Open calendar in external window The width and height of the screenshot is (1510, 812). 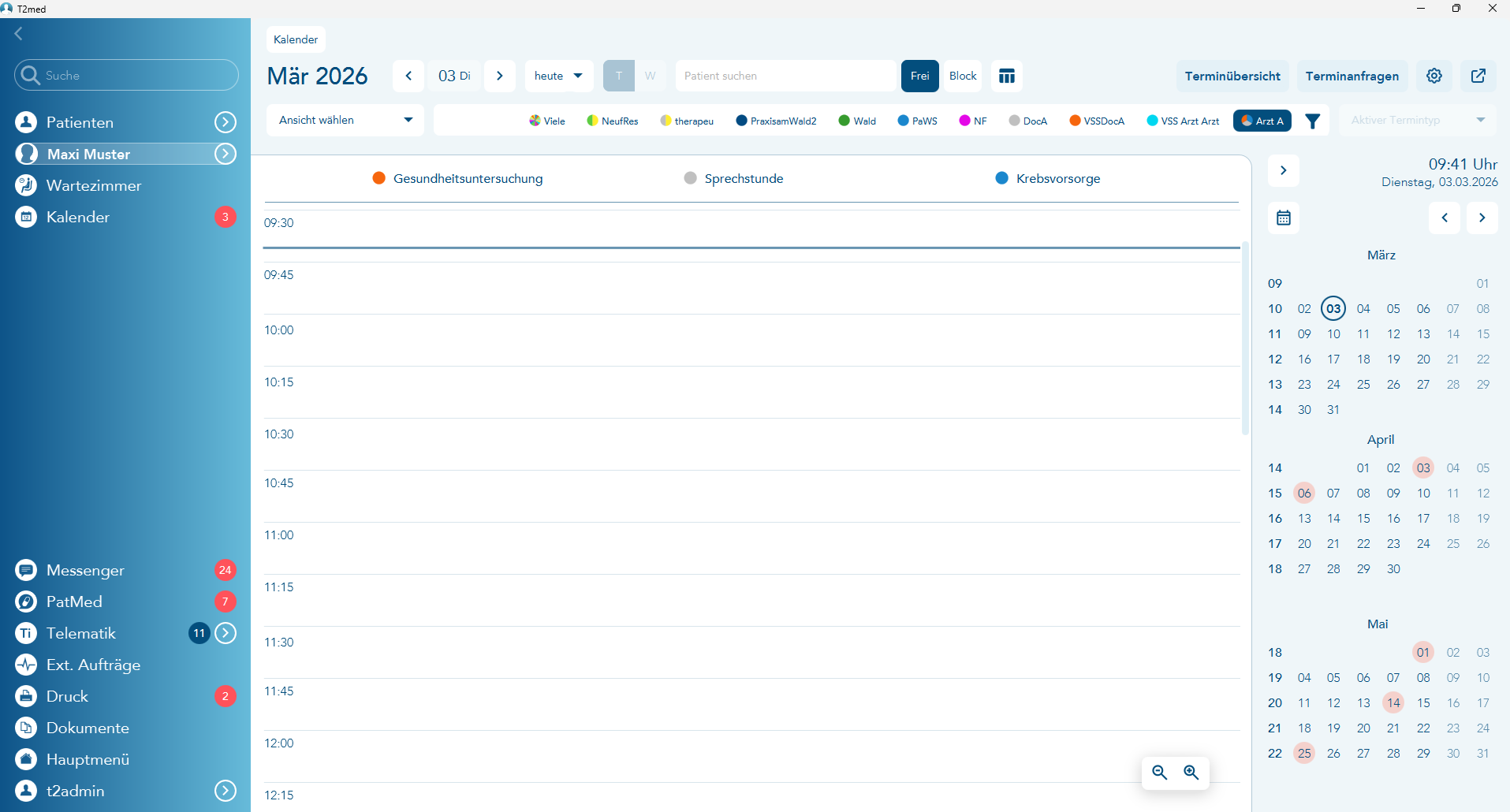pyautogui.click(x=1478, y=76)
